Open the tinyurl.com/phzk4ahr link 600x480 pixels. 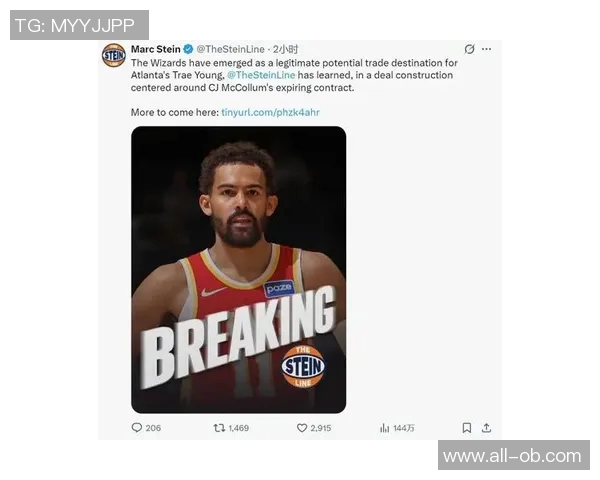click(x=270, y=112)
